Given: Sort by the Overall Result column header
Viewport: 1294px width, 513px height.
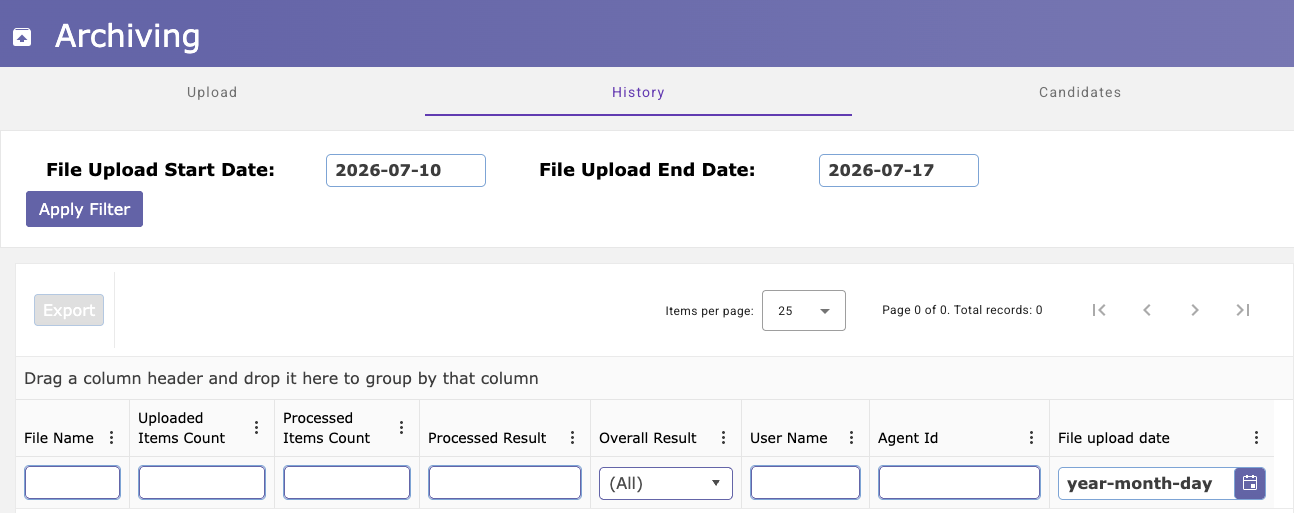Looking at the screenshot, I should [648, 438].
